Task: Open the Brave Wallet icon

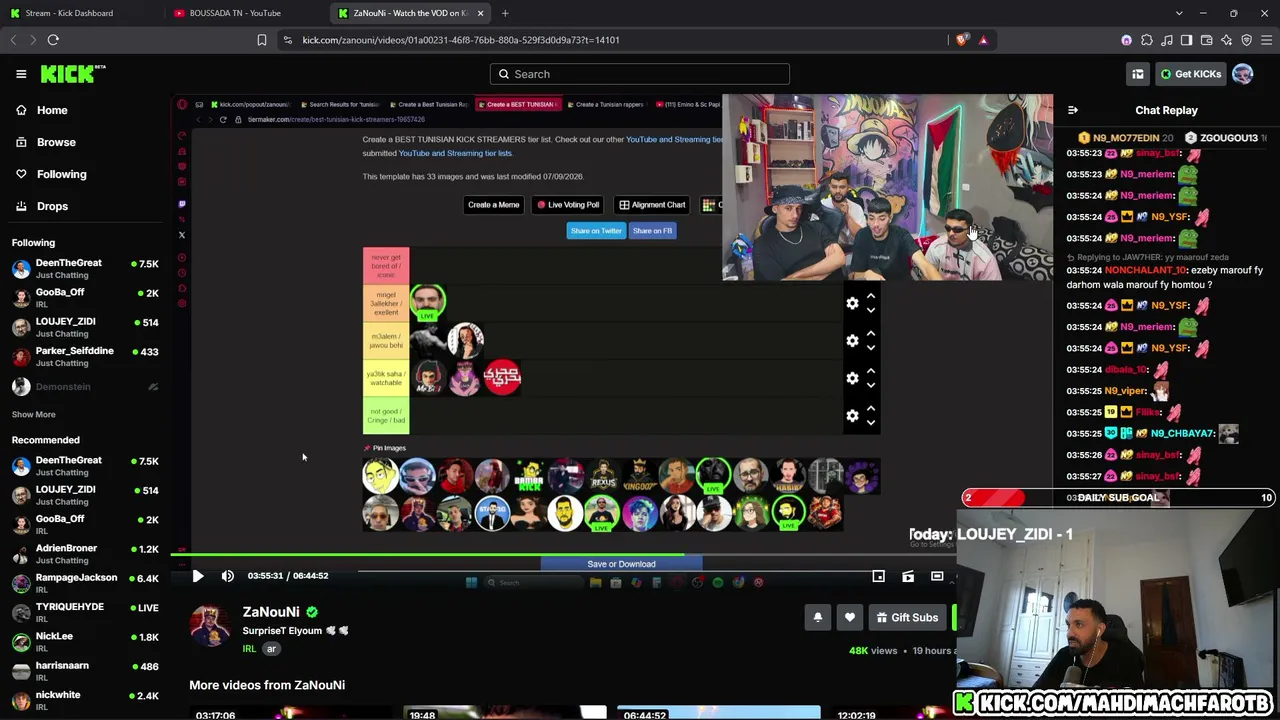Action: coord(1207,40)
